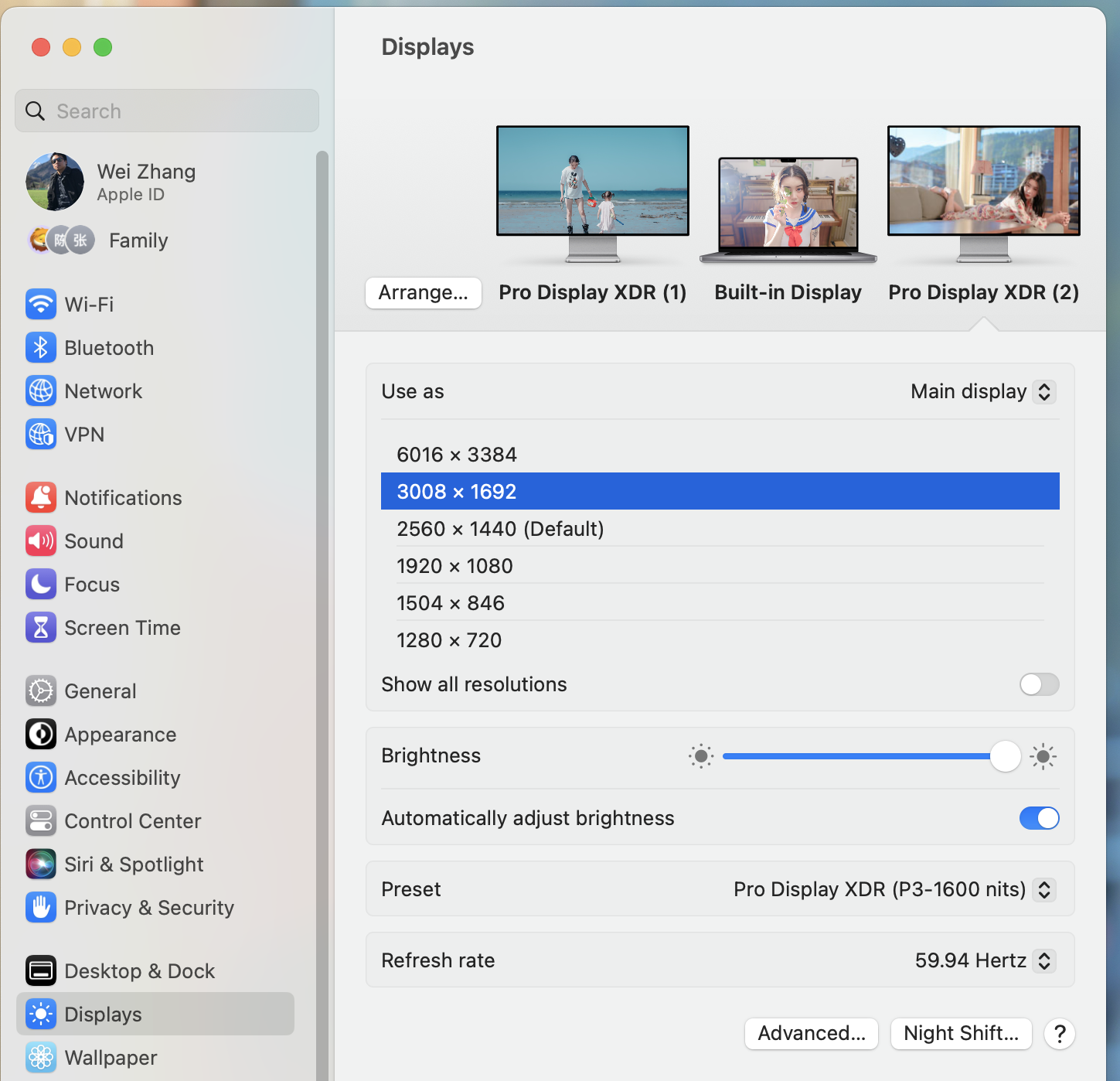This screenshot has width=1120, height=1081.
Task: Click the help question mark button
Action: [1060, 1034]
